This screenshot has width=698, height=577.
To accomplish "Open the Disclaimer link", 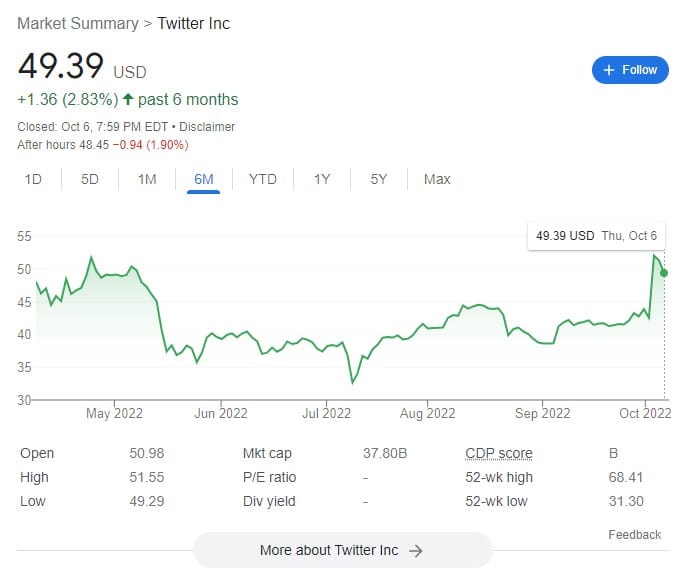I will click(x=207, y=127).
